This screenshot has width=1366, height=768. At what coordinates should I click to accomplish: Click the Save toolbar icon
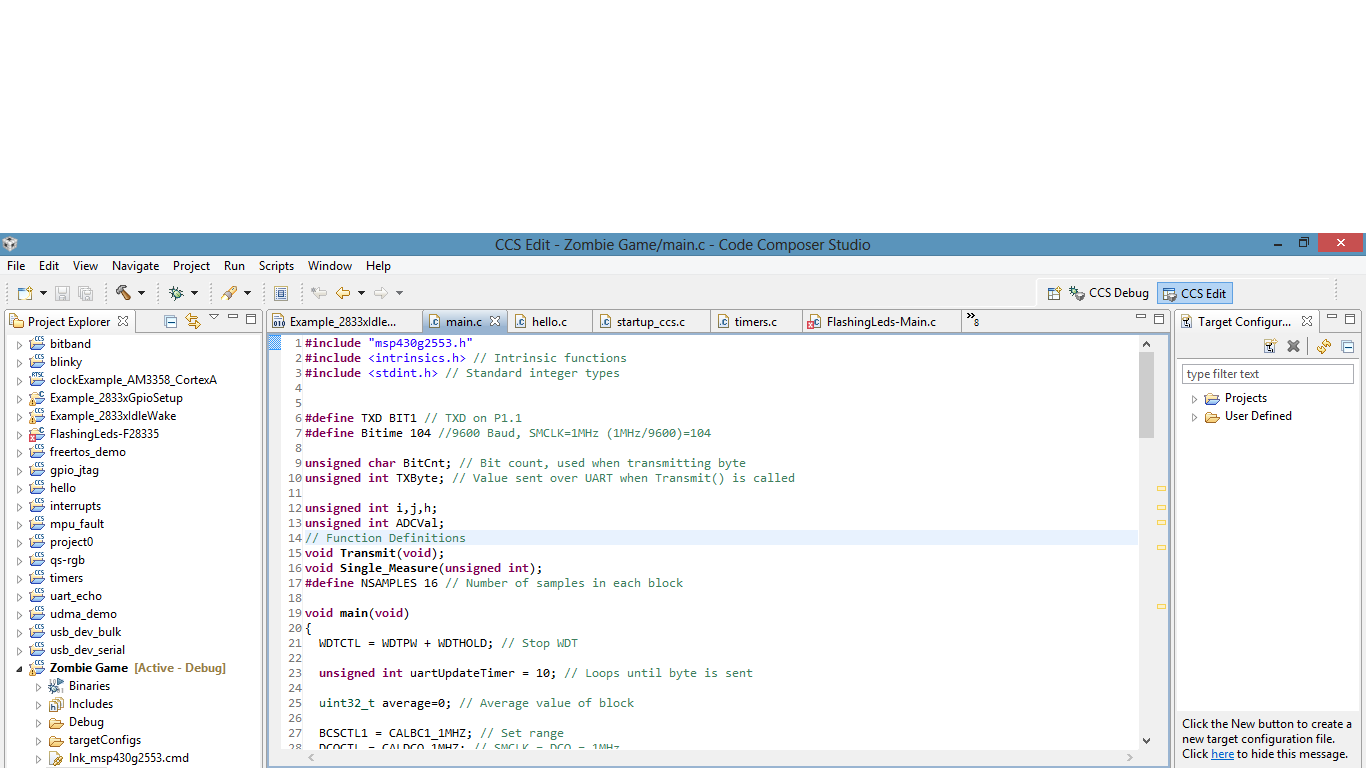[x=62, y=293]
